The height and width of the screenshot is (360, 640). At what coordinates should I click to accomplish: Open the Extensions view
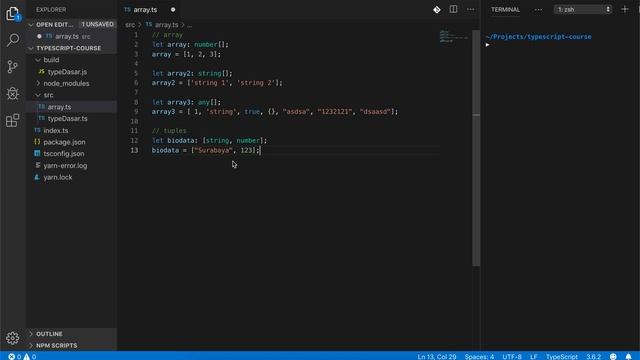(x=13, y=120)
